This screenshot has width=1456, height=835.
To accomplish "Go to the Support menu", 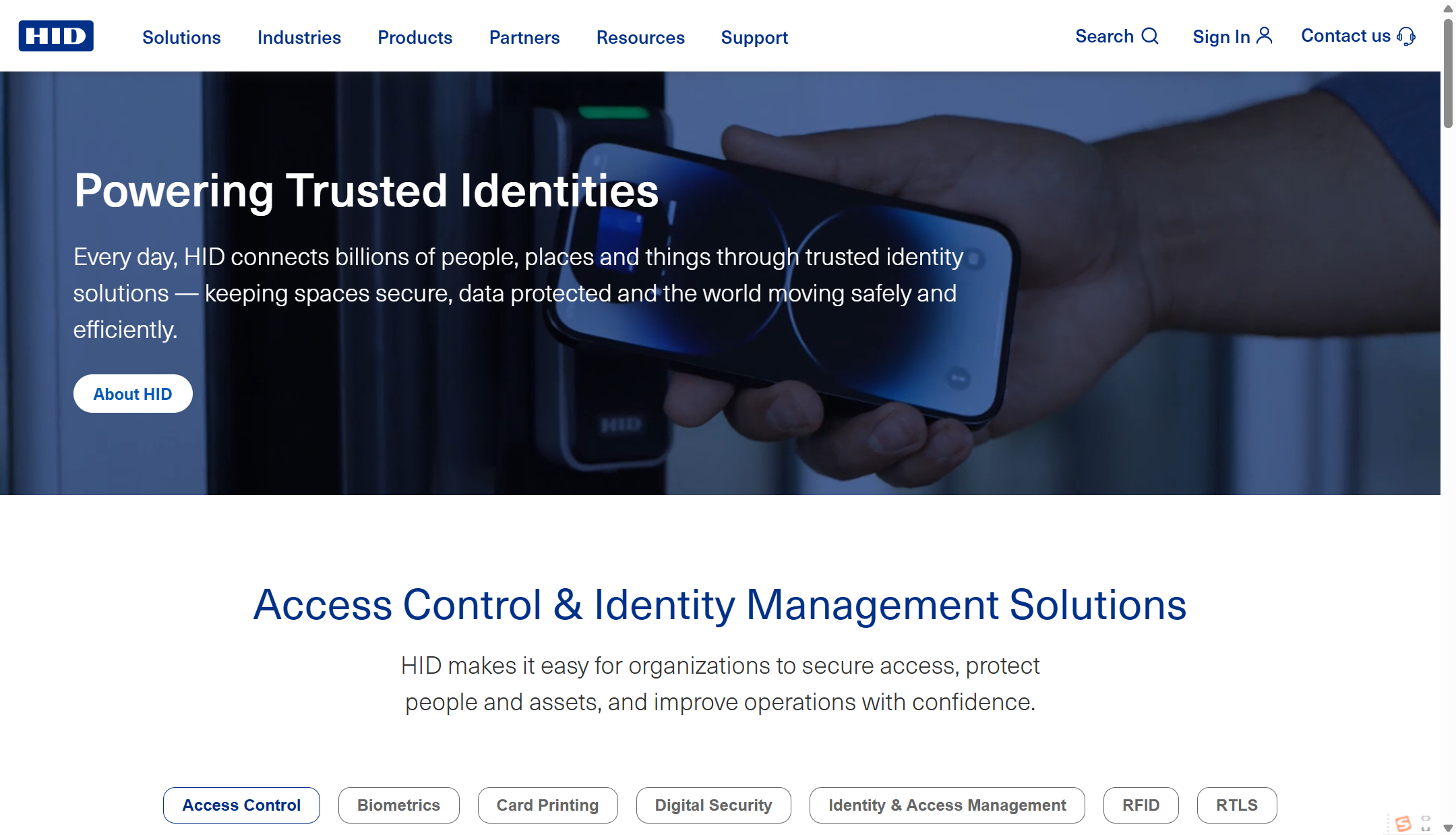I will (754, 38).
